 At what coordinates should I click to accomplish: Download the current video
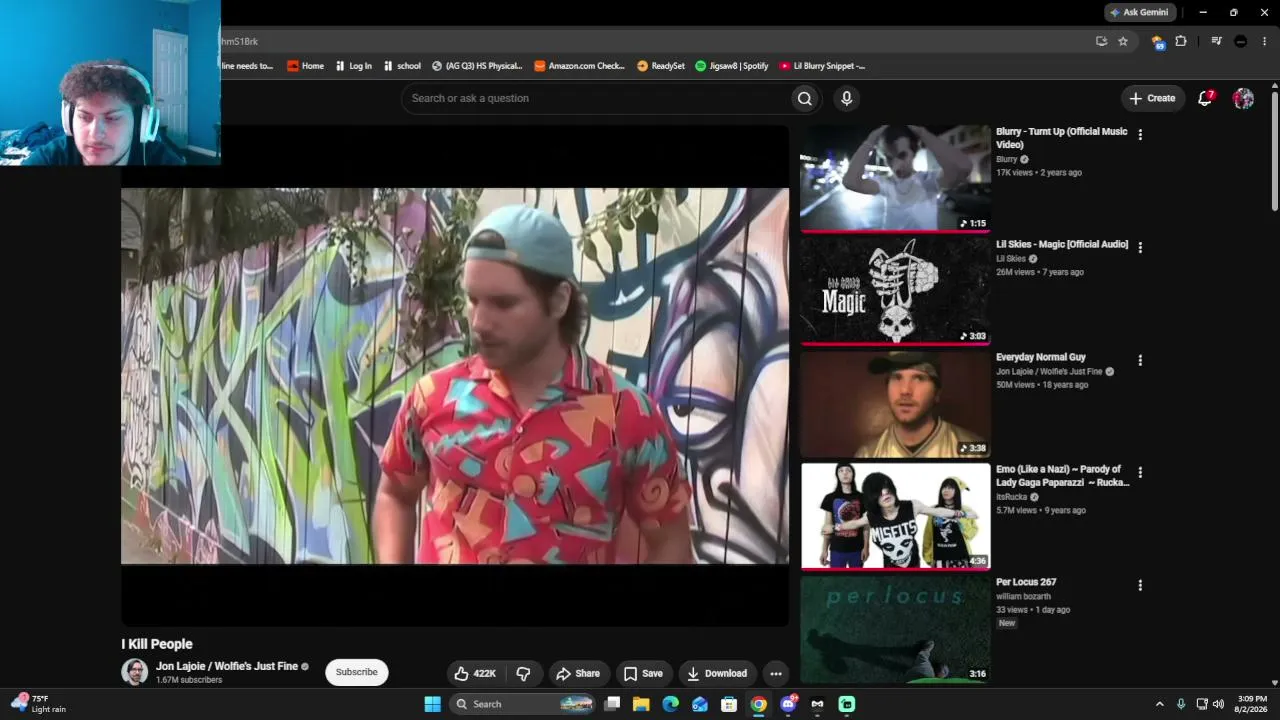(717, 673)
